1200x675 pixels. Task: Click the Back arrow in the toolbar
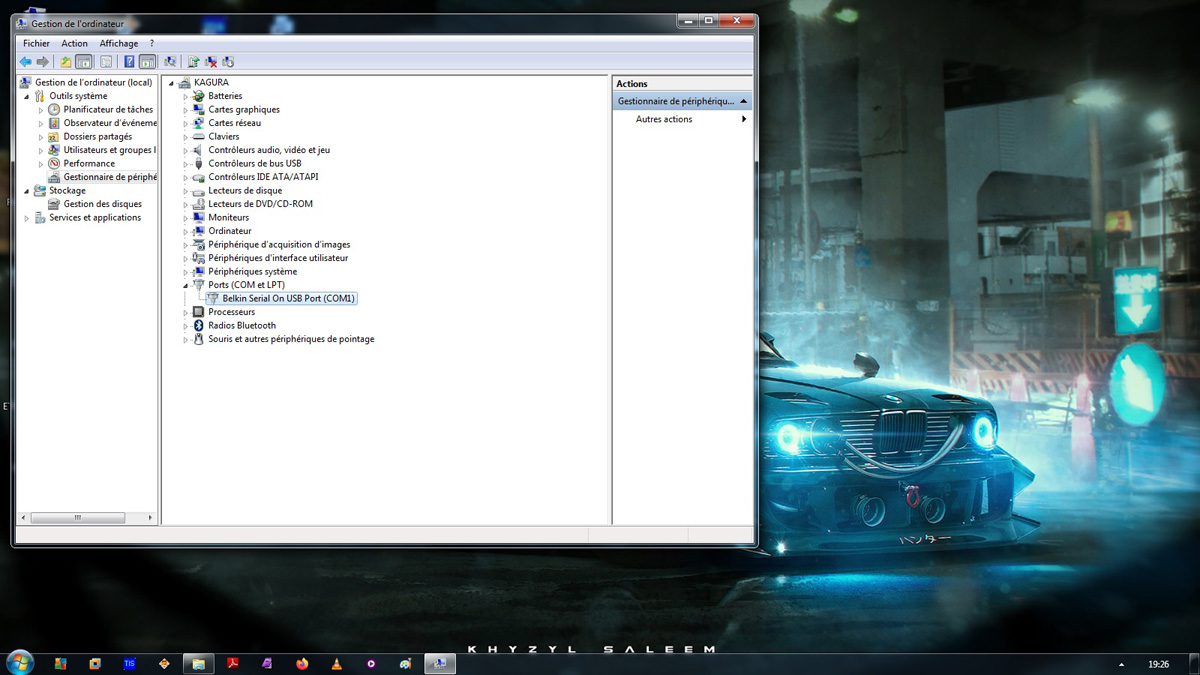pos(26,62)
